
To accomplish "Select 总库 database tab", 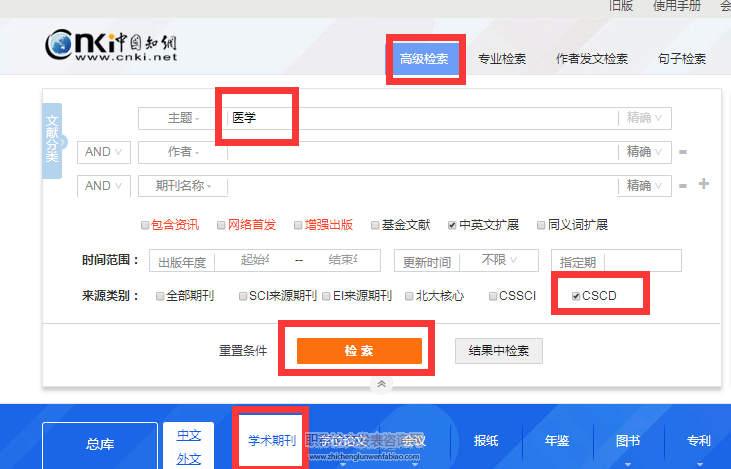I will coord(100,445).
